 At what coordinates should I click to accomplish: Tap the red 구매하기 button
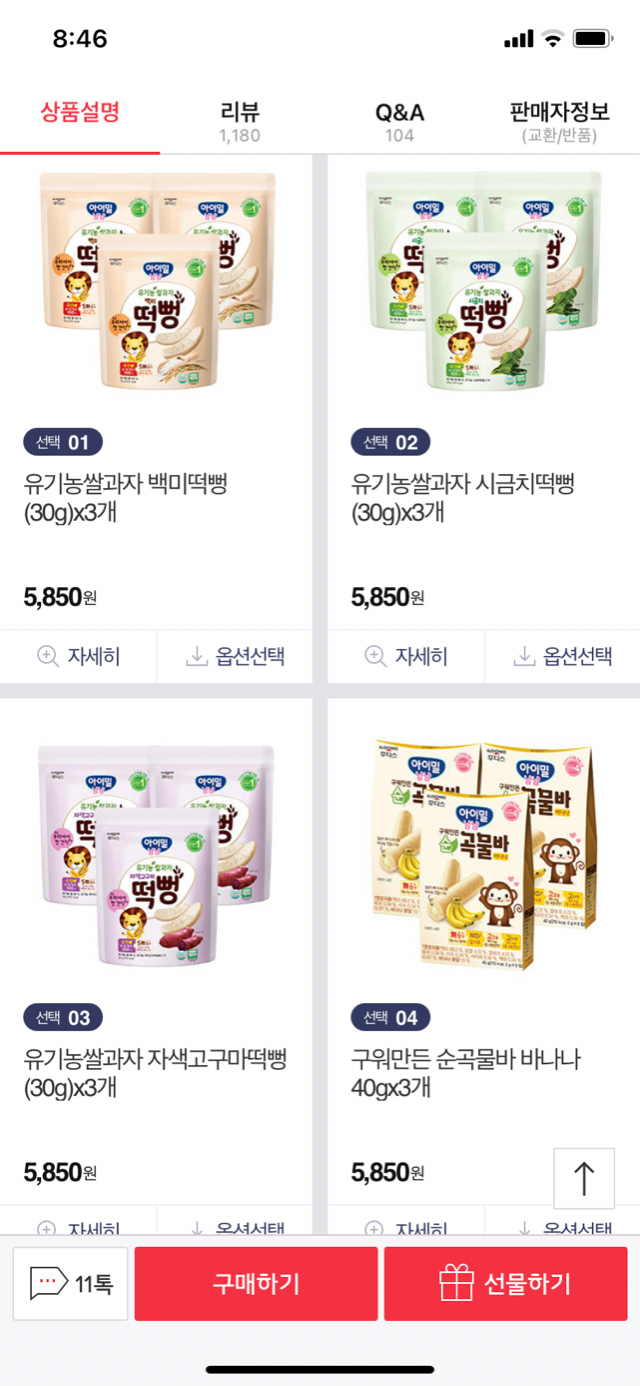(256, 1284)
